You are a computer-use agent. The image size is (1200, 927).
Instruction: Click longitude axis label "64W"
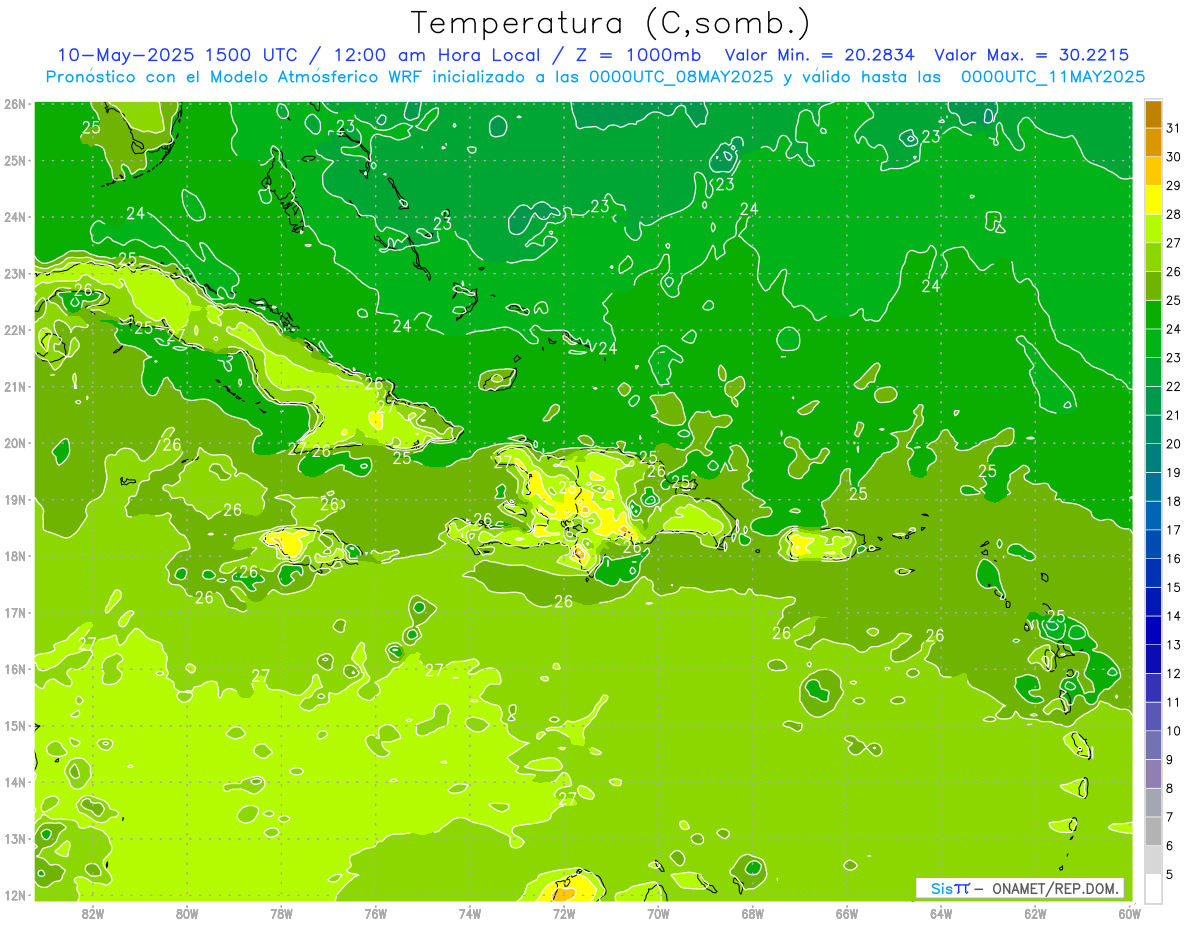click(x=941, y=913)
